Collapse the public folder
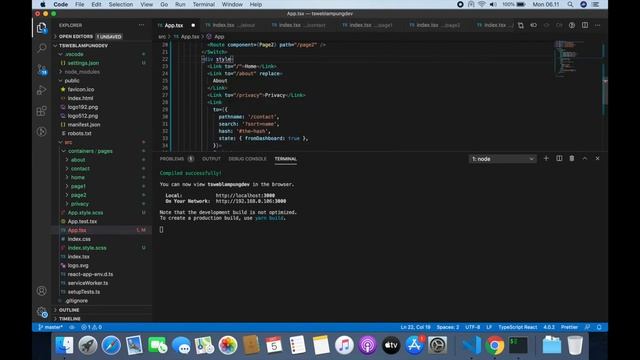Viewport: 640px width, 360px height. point(72,80)
